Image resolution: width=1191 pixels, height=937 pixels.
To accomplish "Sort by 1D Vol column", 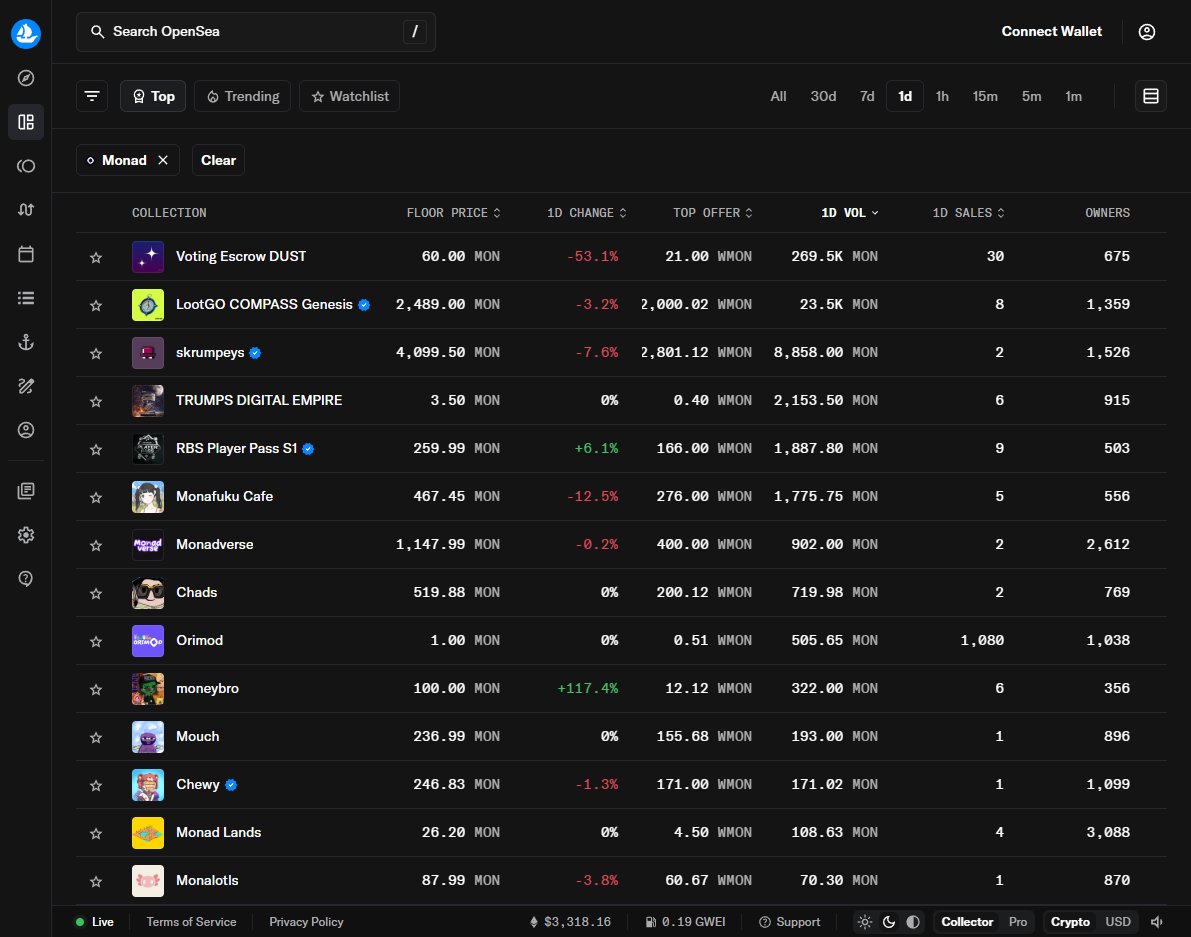I will pos(849,213).
